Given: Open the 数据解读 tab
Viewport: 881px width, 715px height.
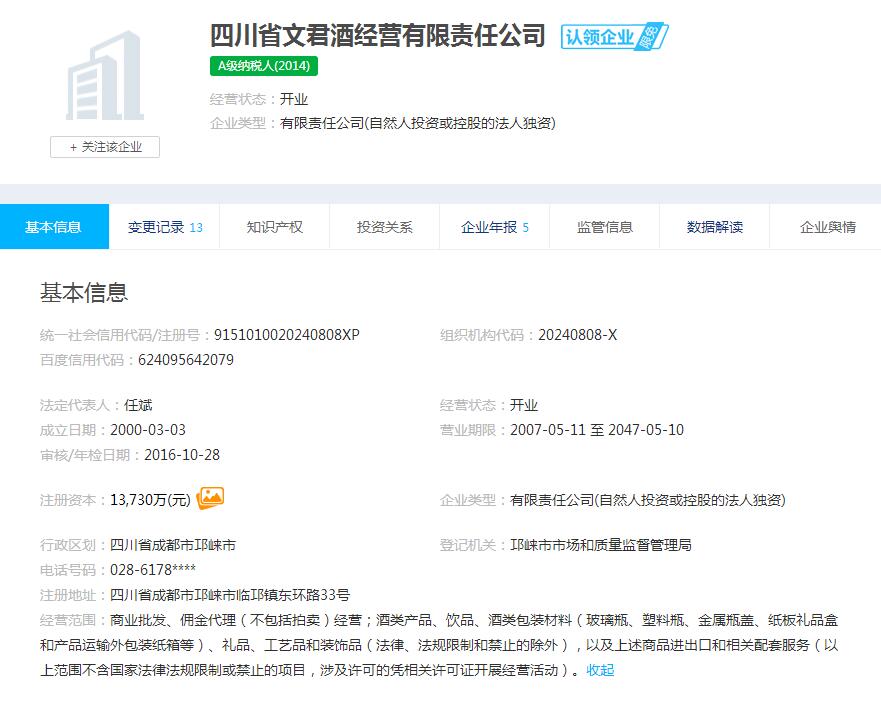Looking at the screenshot, I should coord(715,227).
